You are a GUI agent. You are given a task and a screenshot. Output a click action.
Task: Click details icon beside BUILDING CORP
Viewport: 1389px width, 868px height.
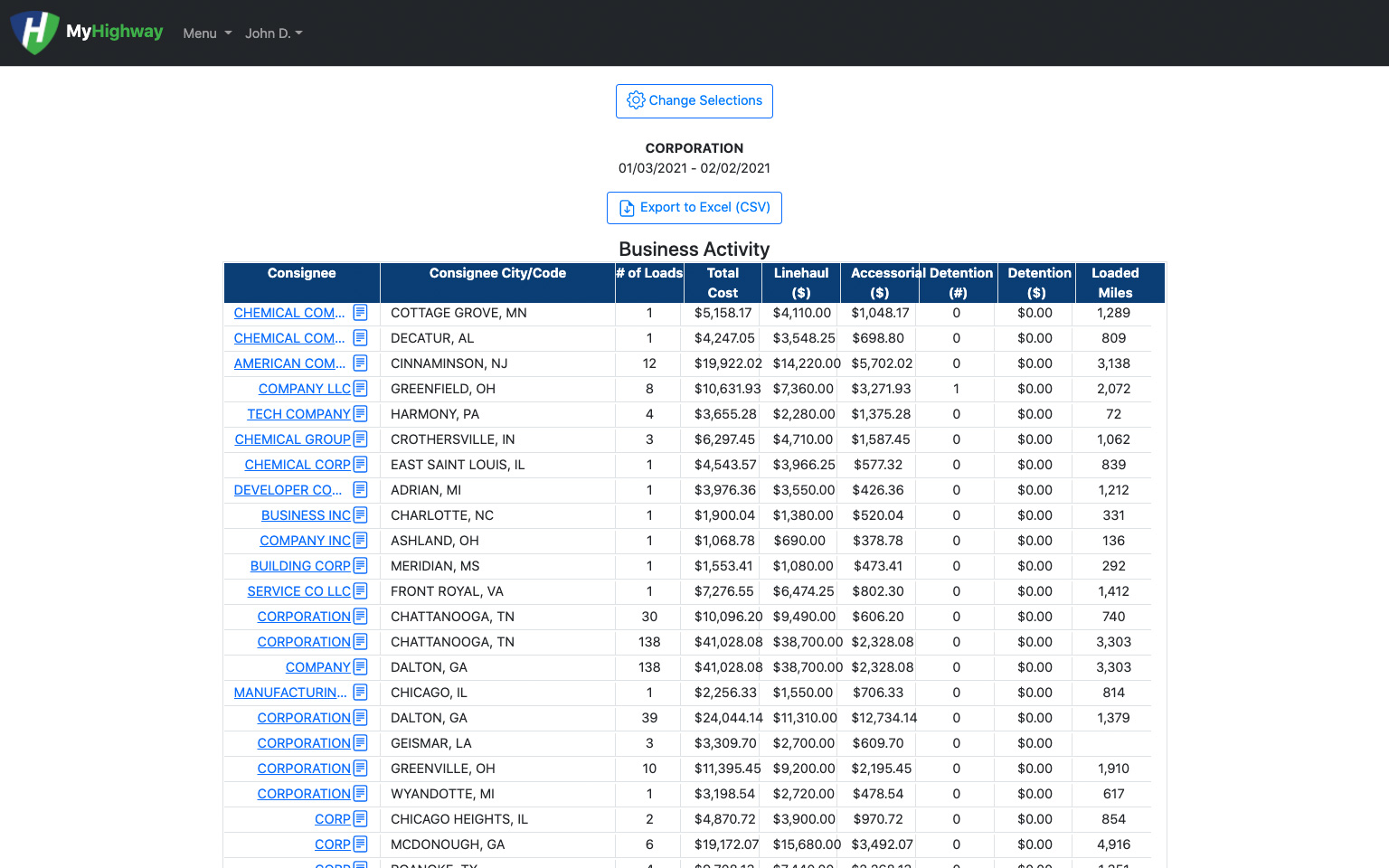[360, 566]
